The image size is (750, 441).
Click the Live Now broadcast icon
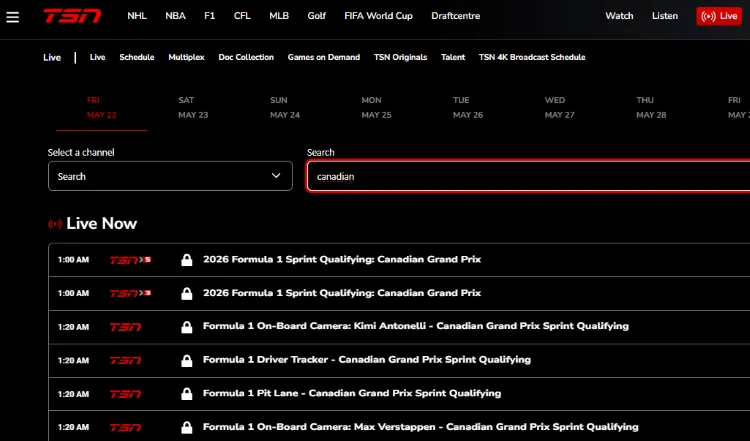(55, 224)
